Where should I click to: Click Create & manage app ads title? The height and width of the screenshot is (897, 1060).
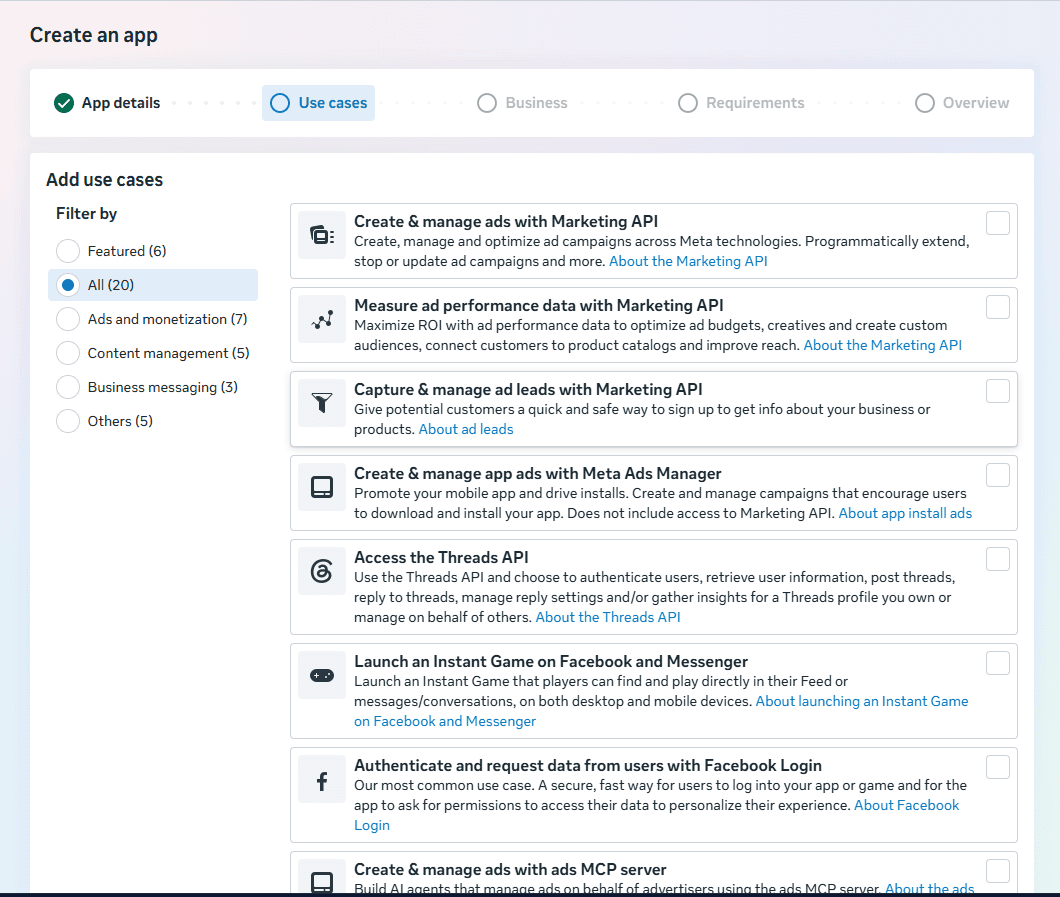click(x=537, y=474)
